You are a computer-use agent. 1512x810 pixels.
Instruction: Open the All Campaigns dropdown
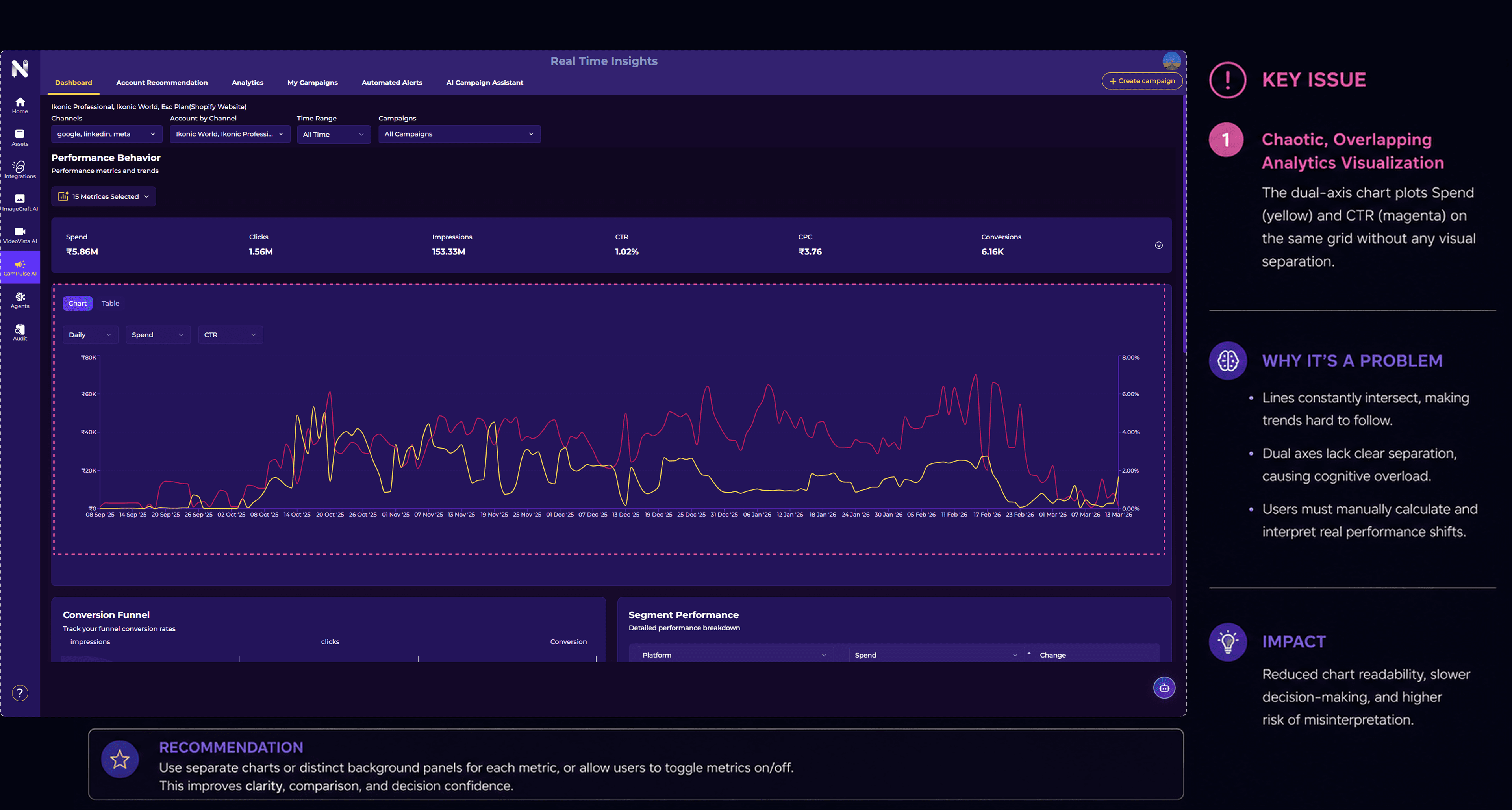tap(459, 134)
